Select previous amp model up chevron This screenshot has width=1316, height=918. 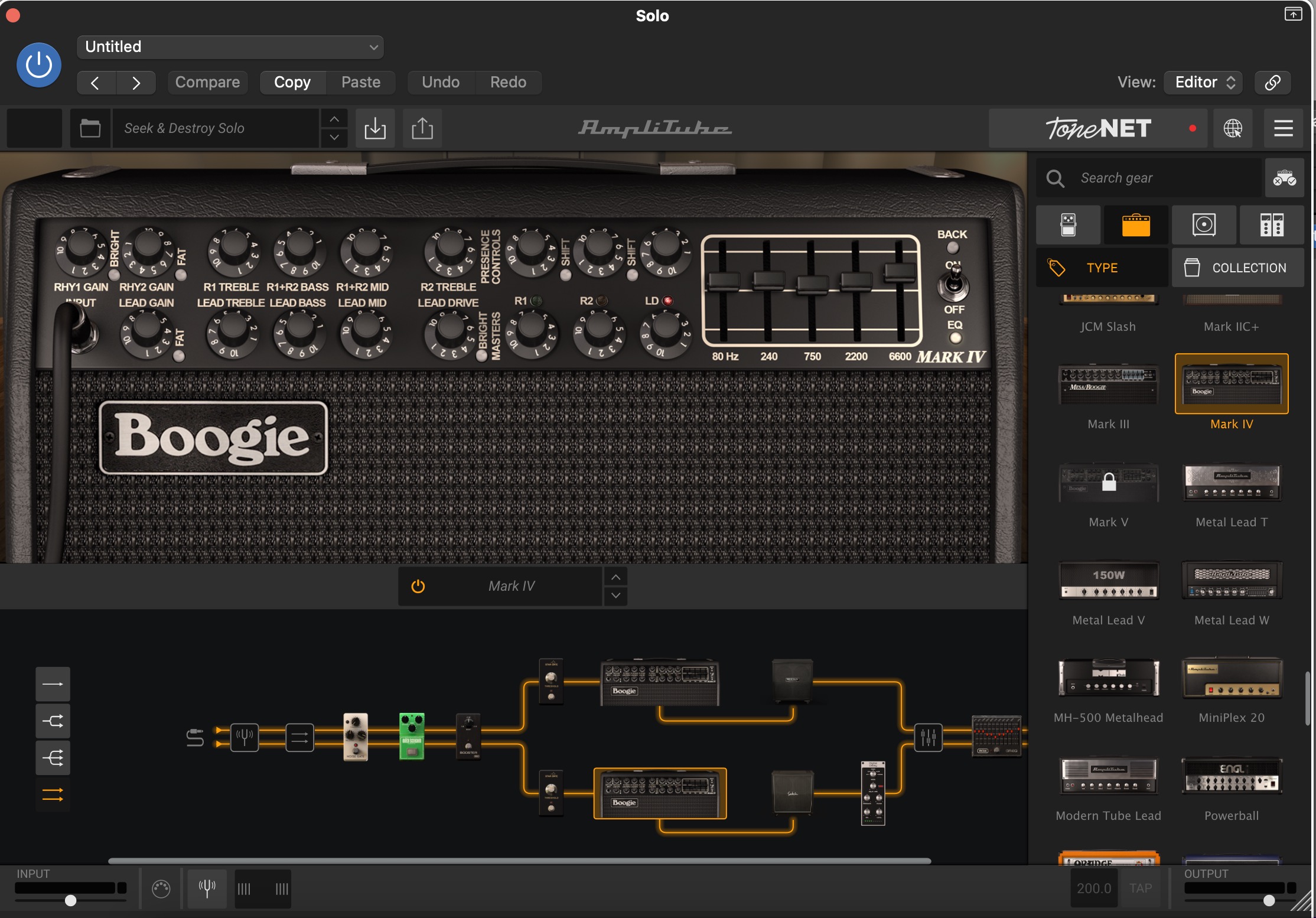pos(615,577)
